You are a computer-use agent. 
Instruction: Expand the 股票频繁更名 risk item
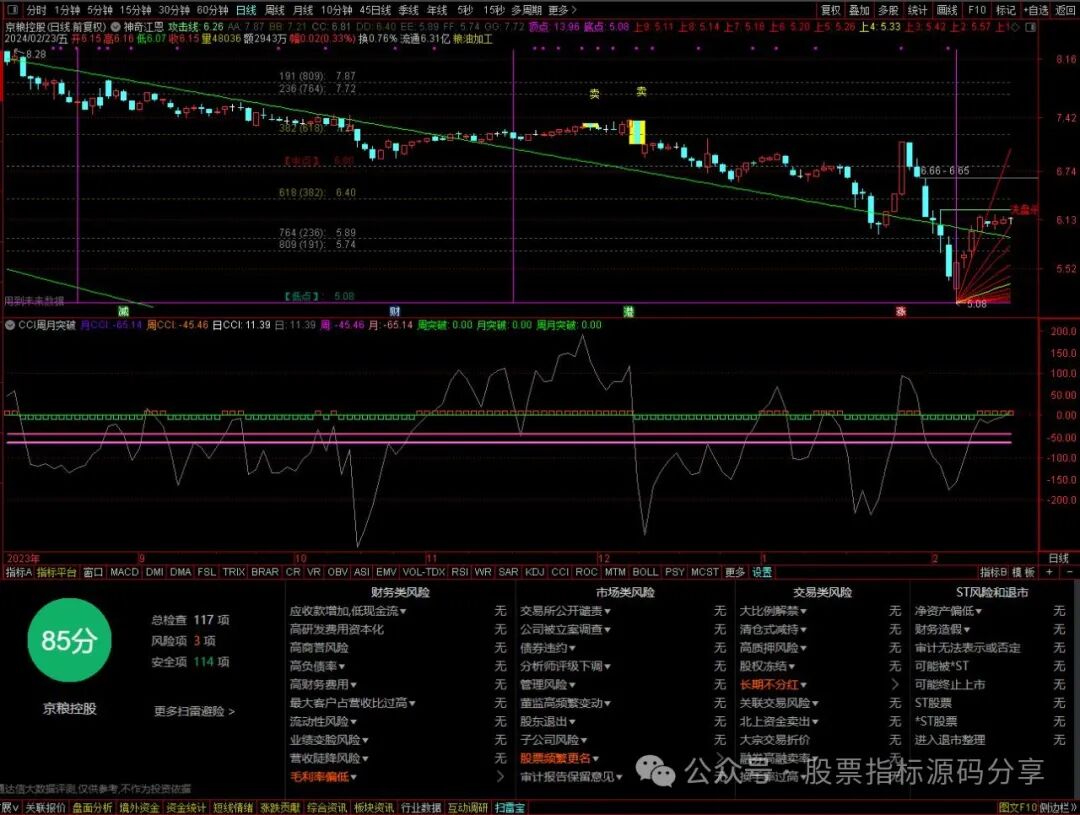pyautogui.click(x=560, y=758)
